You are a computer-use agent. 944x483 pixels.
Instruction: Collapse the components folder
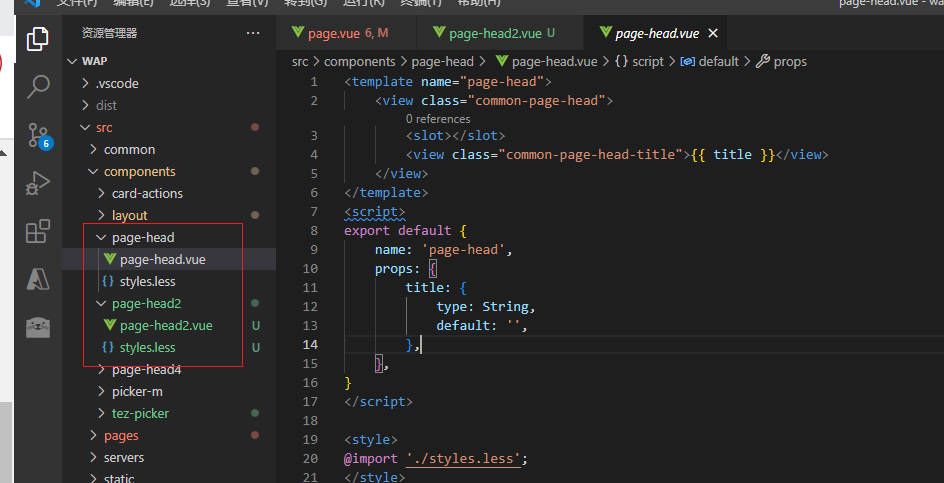[x=139, y=171]
